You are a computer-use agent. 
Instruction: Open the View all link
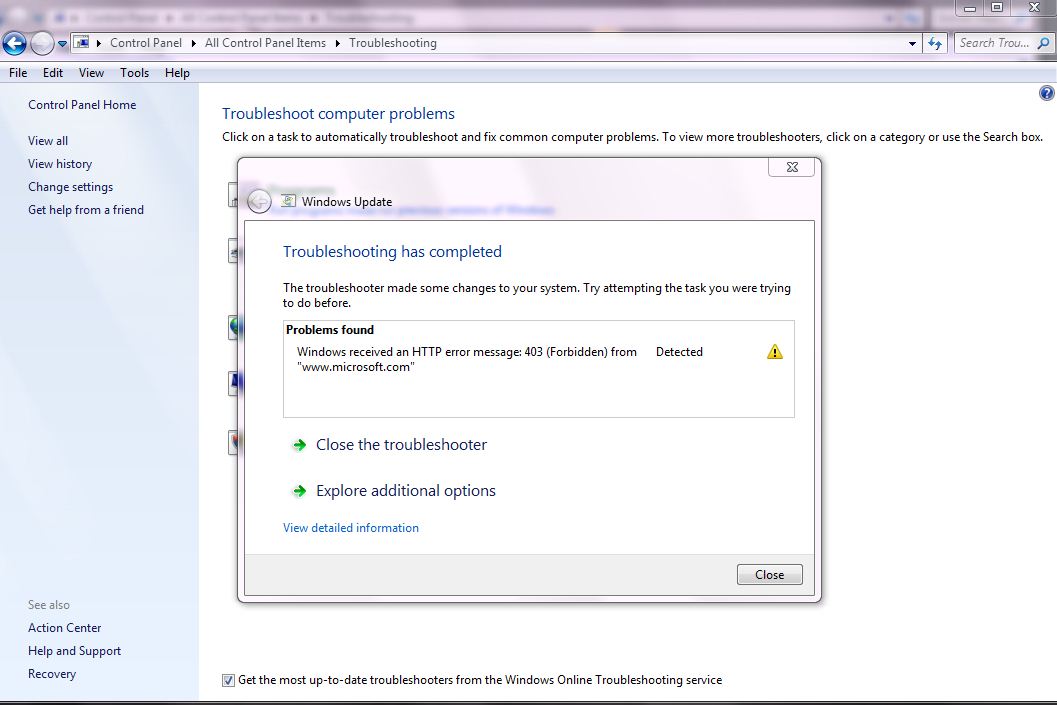48,141
